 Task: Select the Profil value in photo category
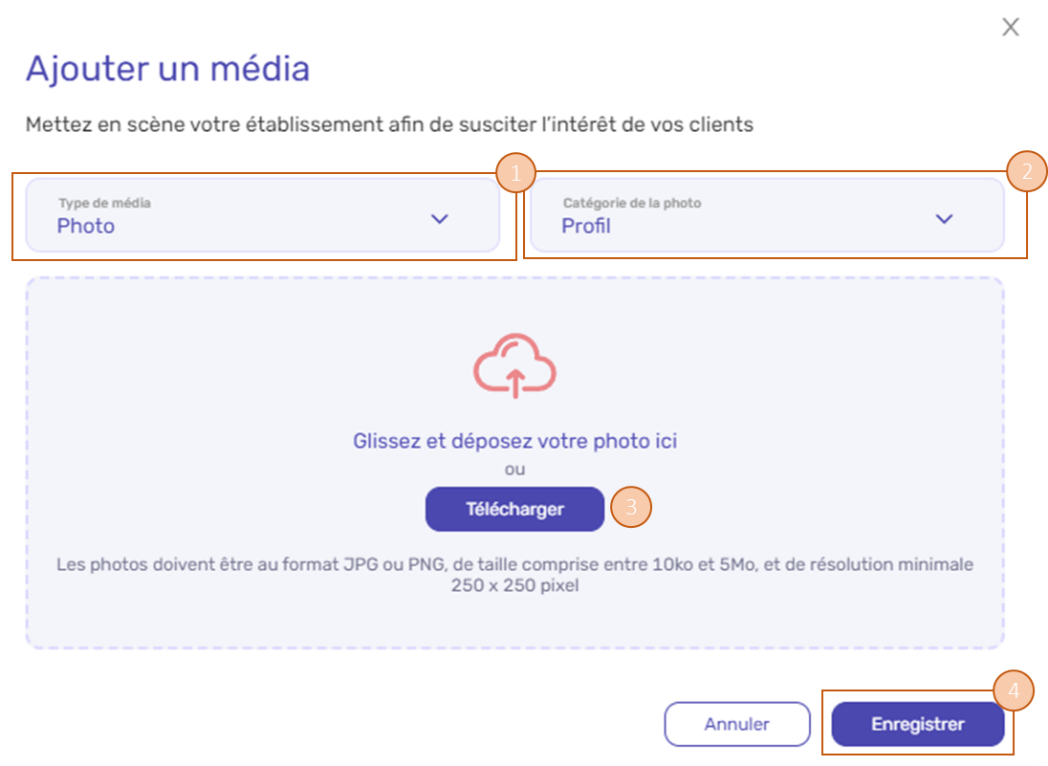pos(585,226)
